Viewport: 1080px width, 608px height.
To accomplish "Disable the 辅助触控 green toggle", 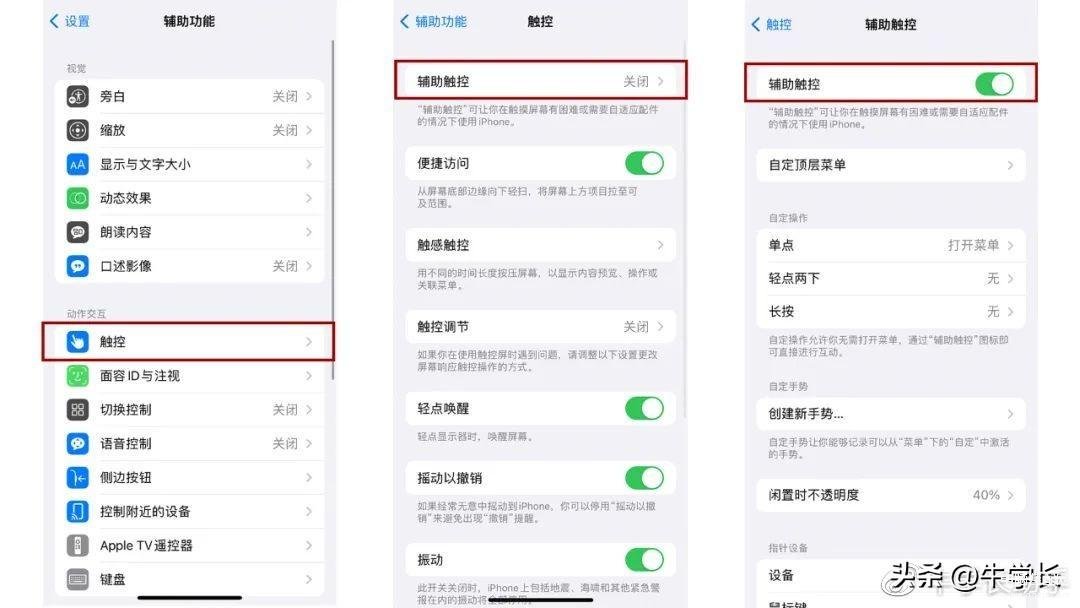I will point(994,84).
